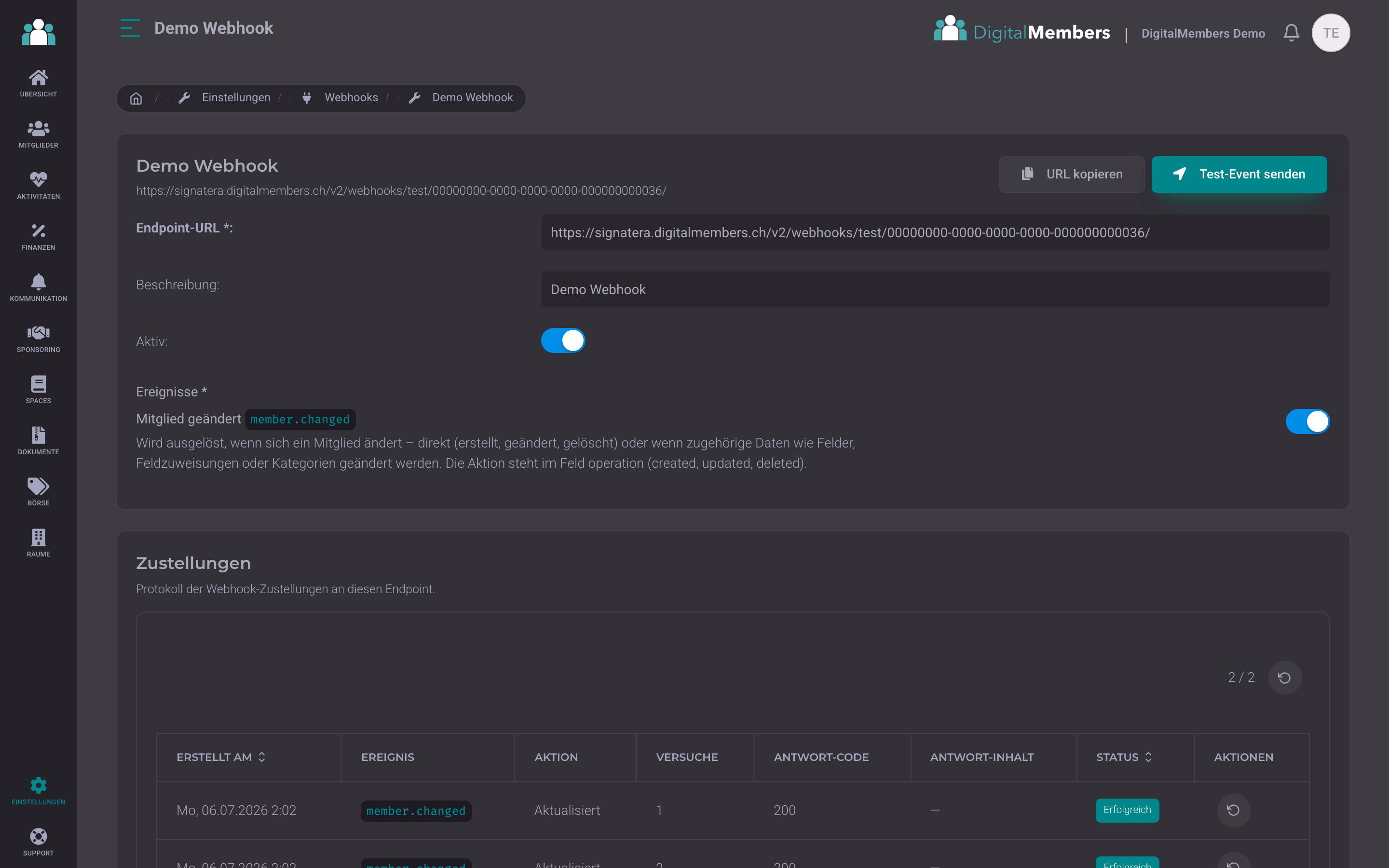Go to home via breadcrumb house icon
1389x868 pixels.
[136, 98]
